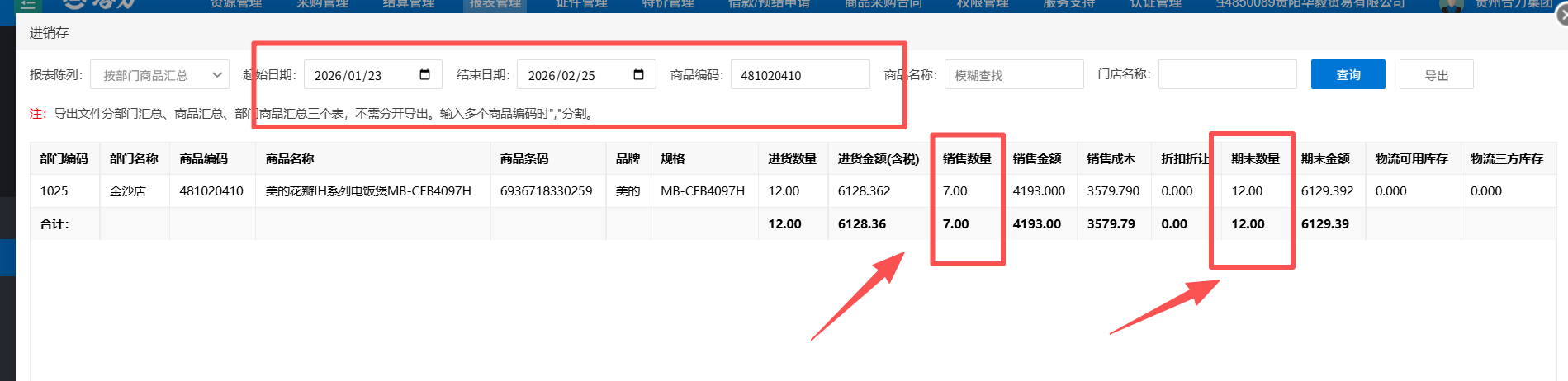The width and height of the screenshot is (1568, 381).
Task: Expand the 报表陈列 dropdown arrow
Action: [x=217, y=75]
